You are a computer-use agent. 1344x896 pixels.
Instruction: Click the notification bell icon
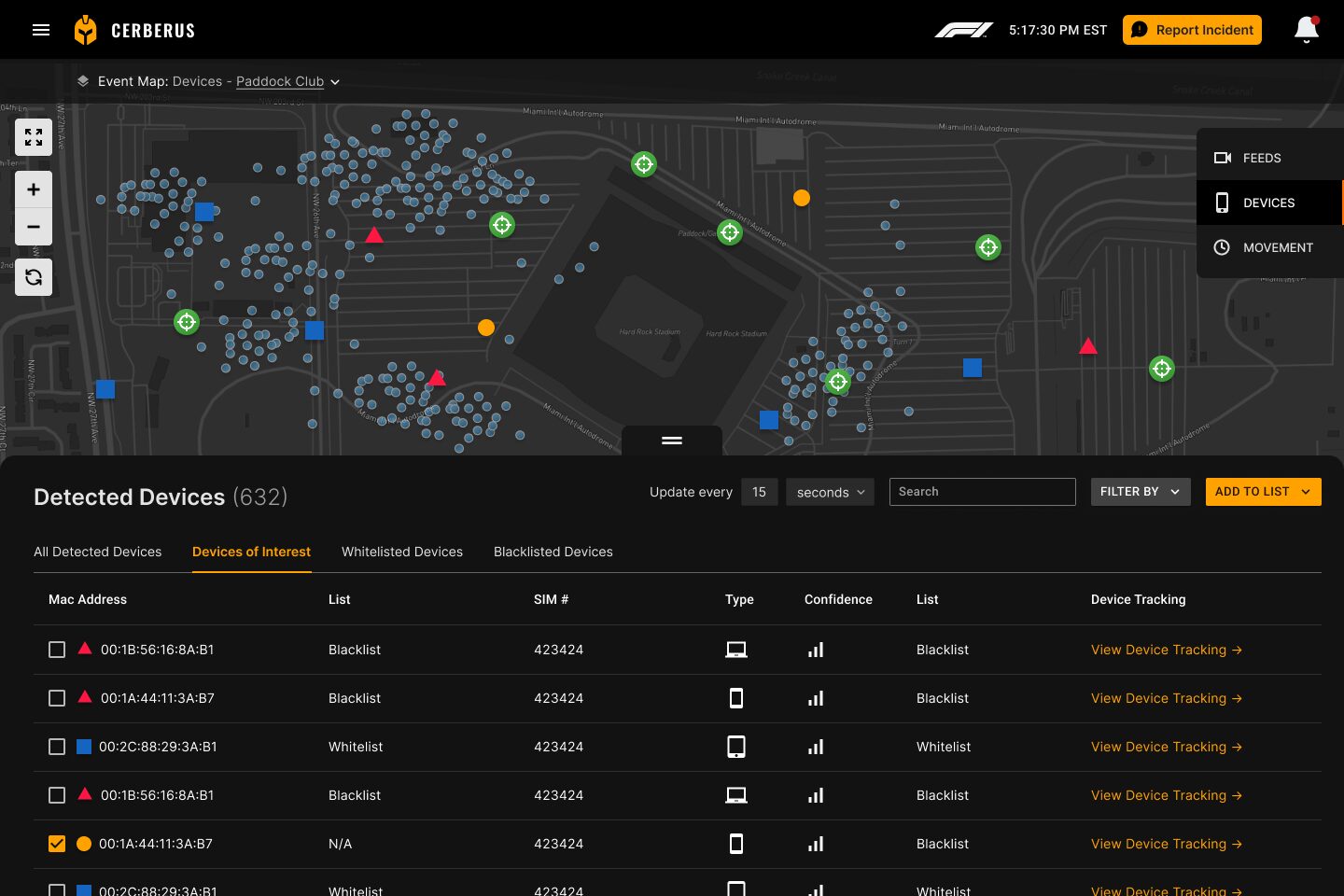click(1307, 30)
